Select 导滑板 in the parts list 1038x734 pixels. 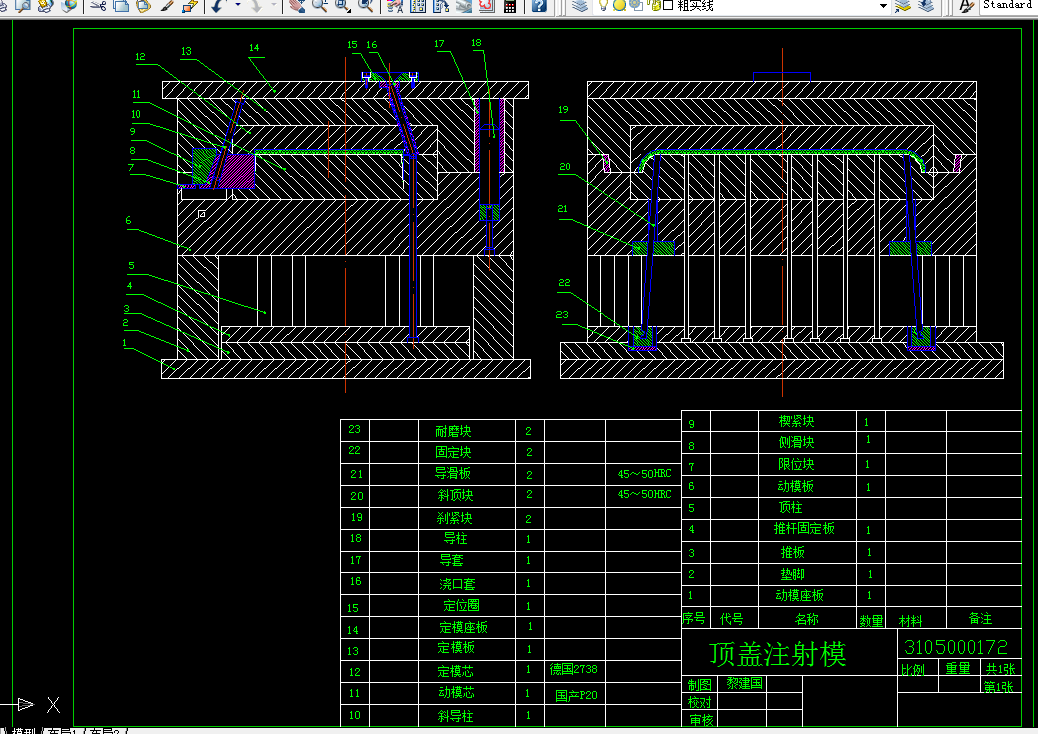(453, 473)
